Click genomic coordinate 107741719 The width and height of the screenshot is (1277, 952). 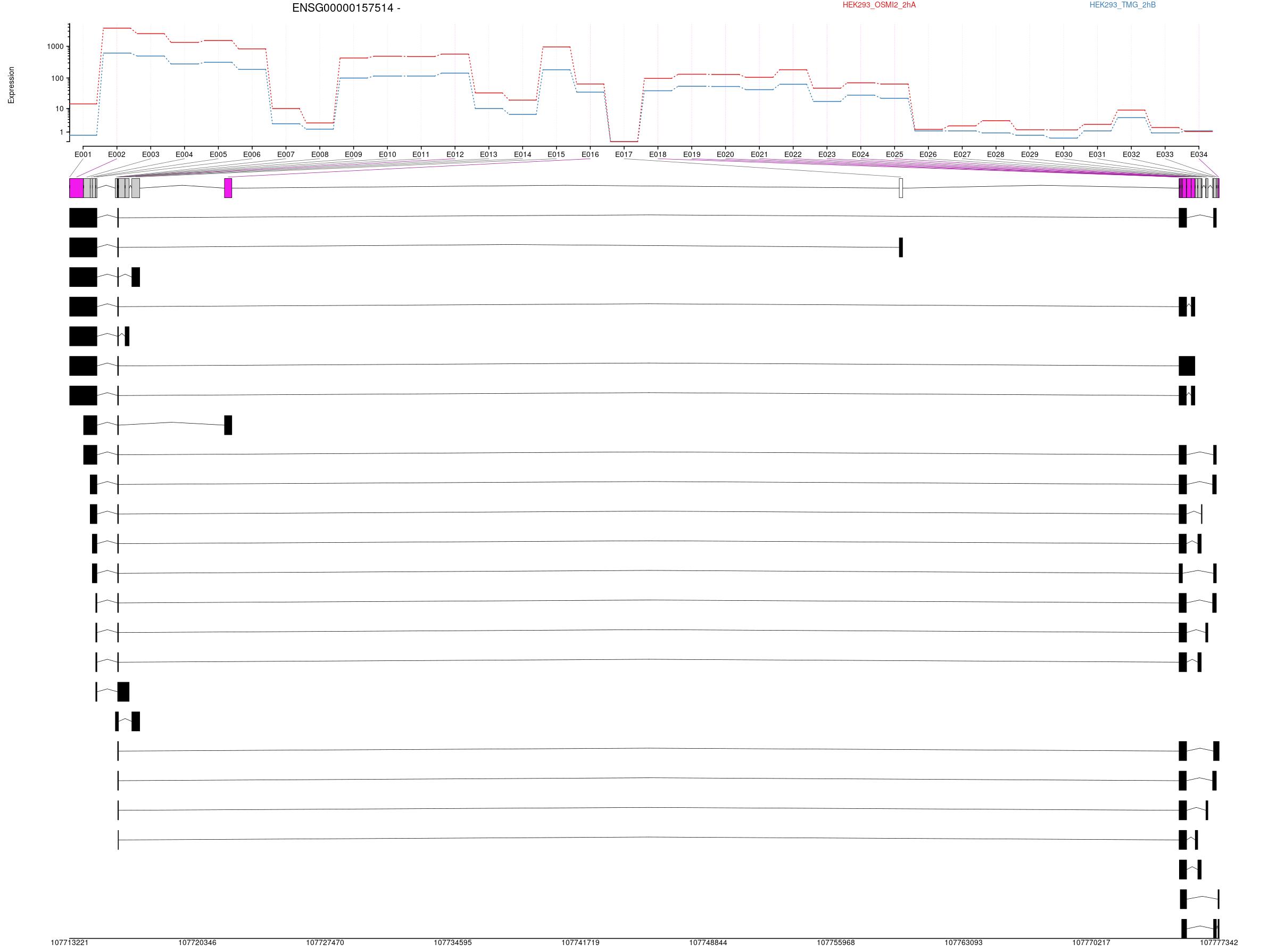coord(581,943)
